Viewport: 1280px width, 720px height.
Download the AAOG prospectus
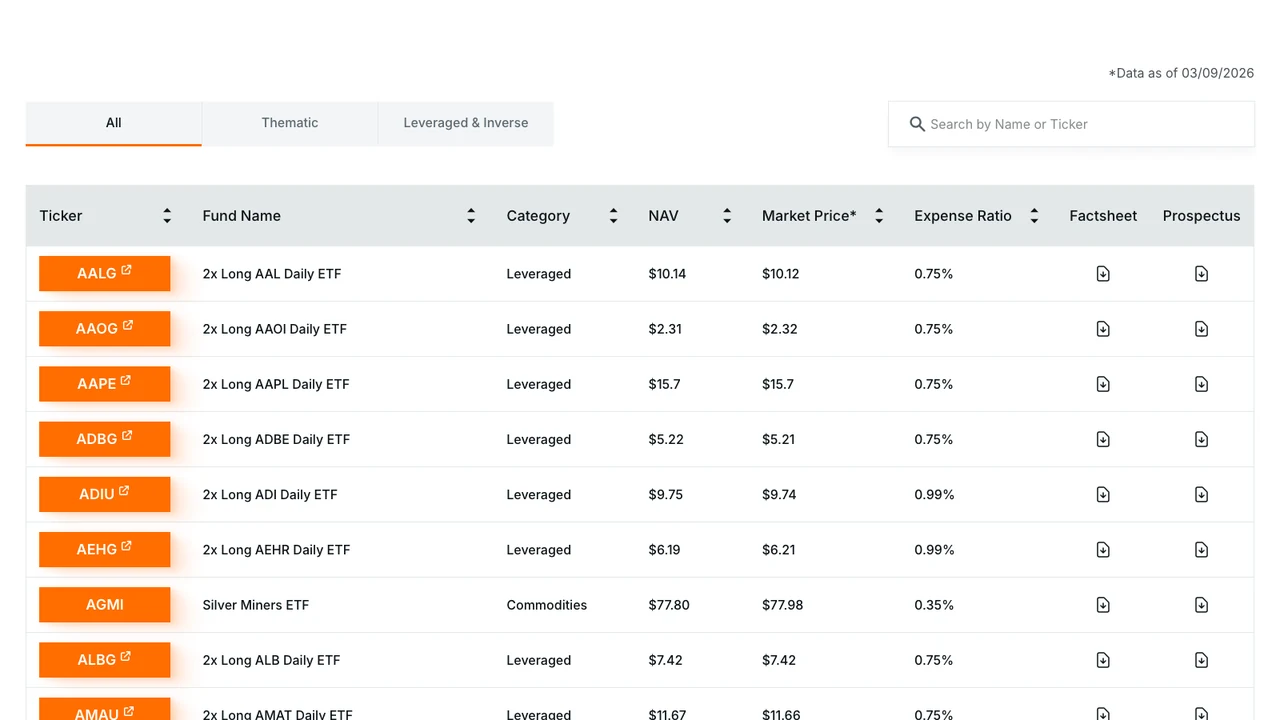1201,329
